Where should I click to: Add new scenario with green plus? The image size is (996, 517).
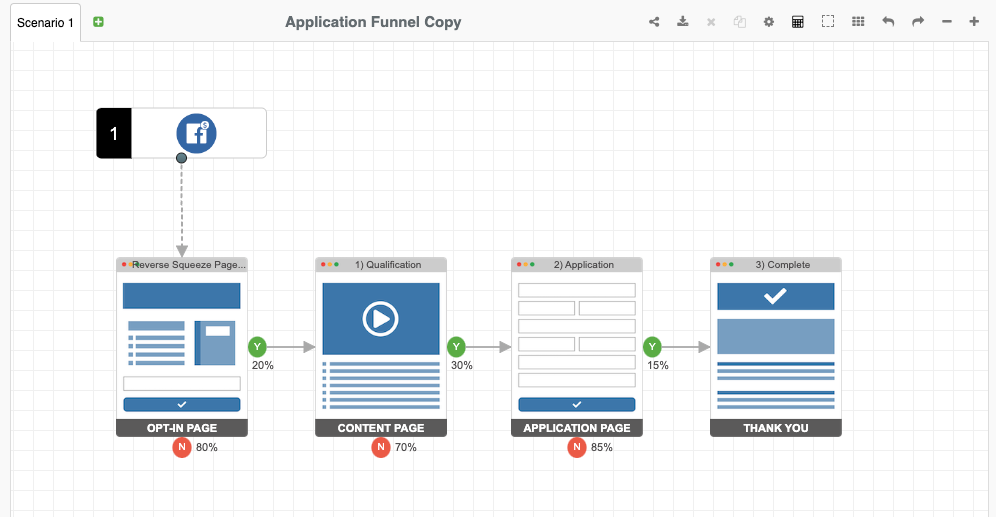click(x=98, y=22)
